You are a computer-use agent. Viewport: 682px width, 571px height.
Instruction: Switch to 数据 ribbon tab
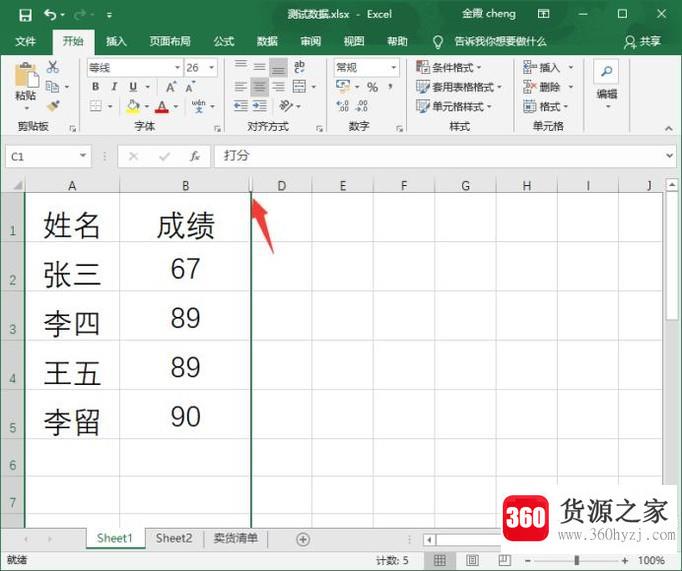[267, 41]
